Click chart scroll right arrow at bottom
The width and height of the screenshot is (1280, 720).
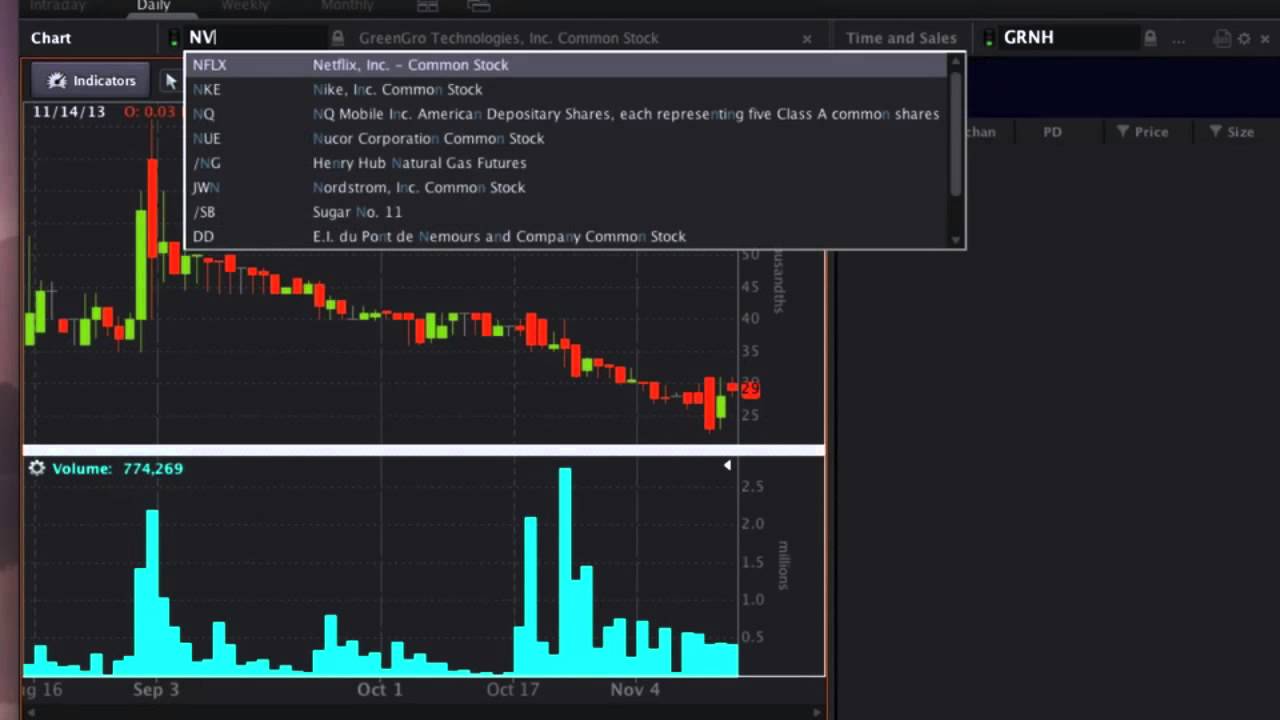817,713
